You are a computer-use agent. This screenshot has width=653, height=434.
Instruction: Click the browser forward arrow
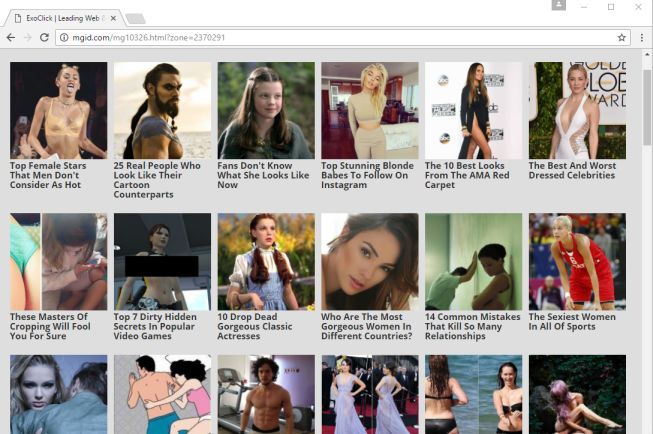click(x=28, y=37)
